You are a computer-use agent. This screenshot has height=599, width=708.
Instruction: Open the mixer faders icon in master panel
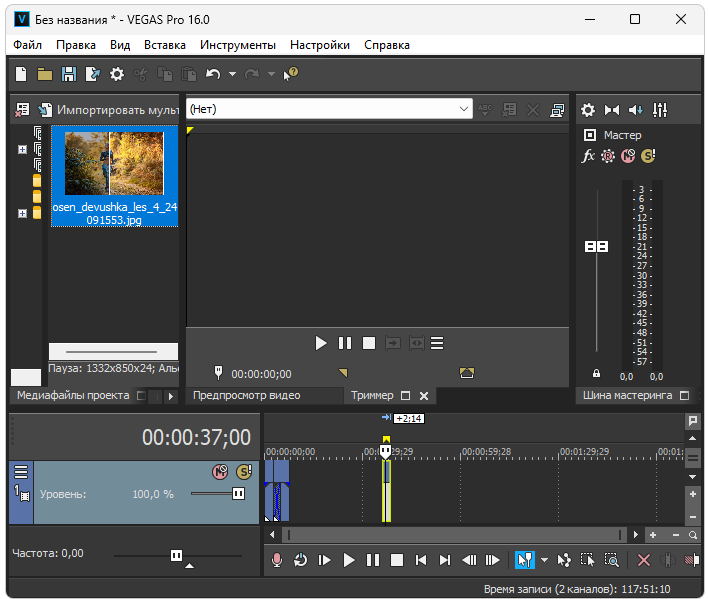660,110
